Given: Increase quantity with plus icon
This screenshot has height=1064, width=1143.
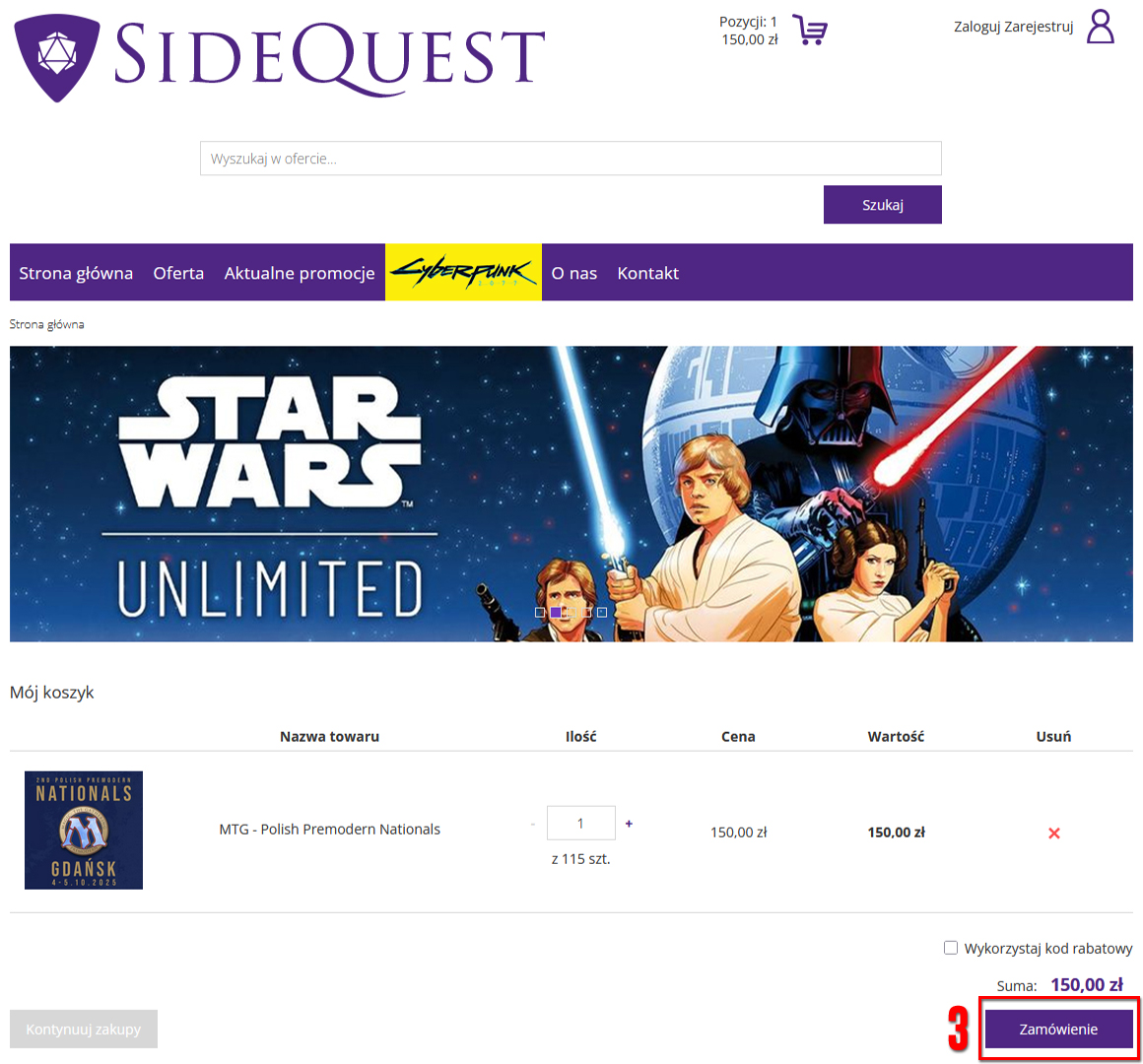Looking at the screenshot, I should (629, 824).
